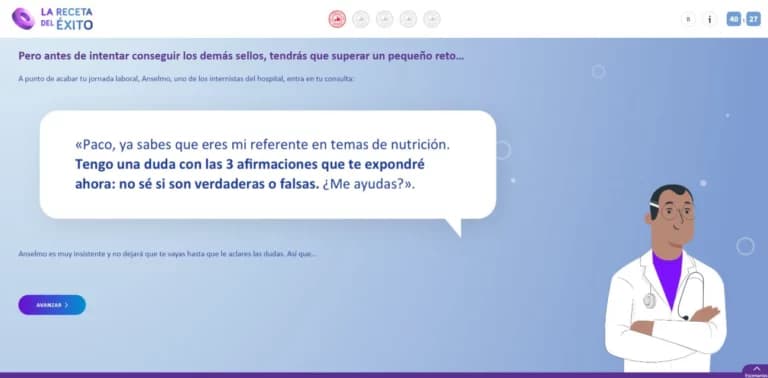Select the third gray stamp badge
Viewport: 768px width, 378px height.
pos(384,19)
